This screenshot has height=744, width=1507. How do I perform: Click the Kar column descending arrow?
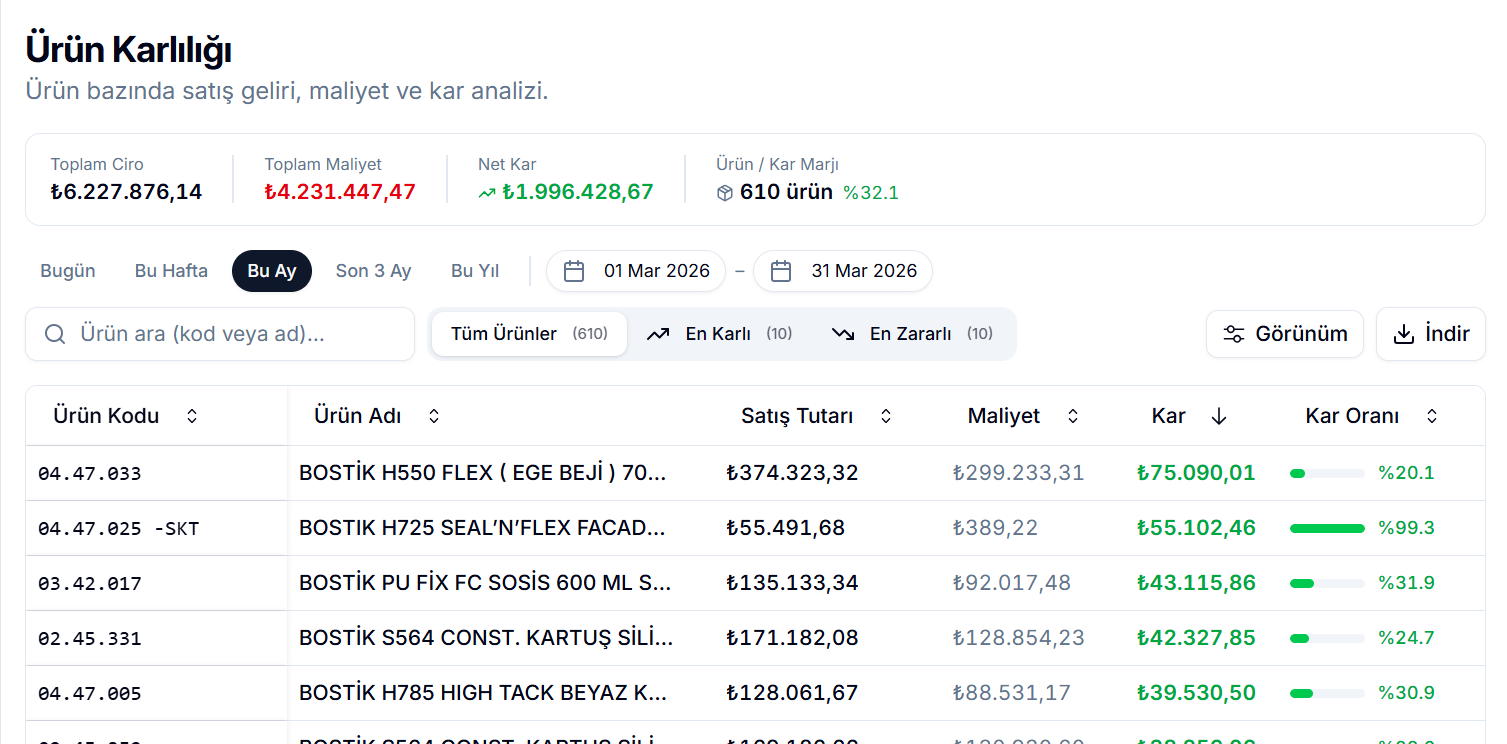[1218, 417]
